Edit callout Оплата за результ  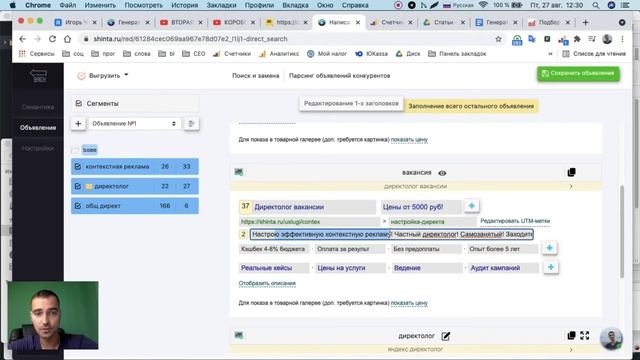pos(350,249)
